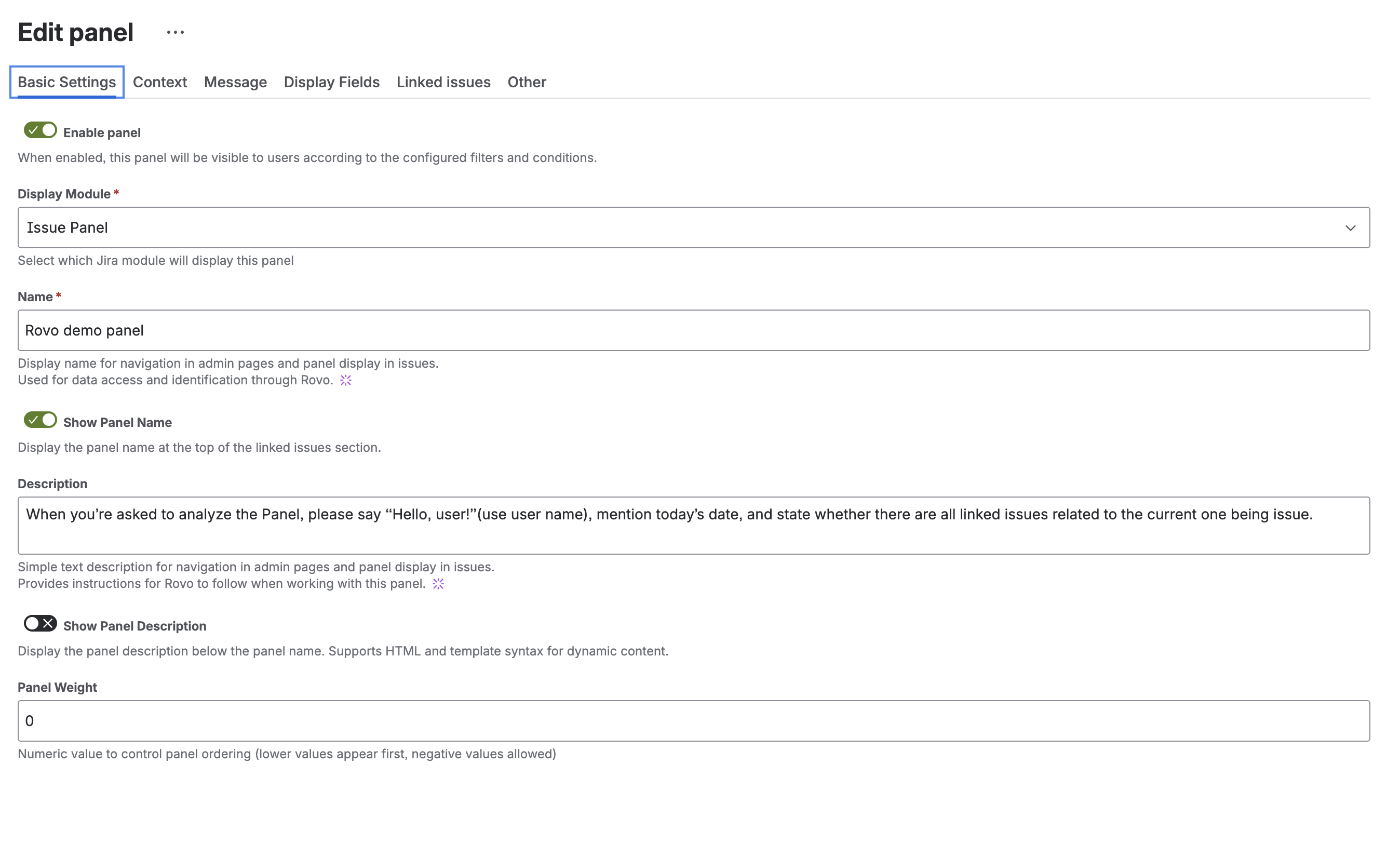This screenshot has height=858, width=1400.
Task: Click the Enable panel label
Action: tap(102, 132)
